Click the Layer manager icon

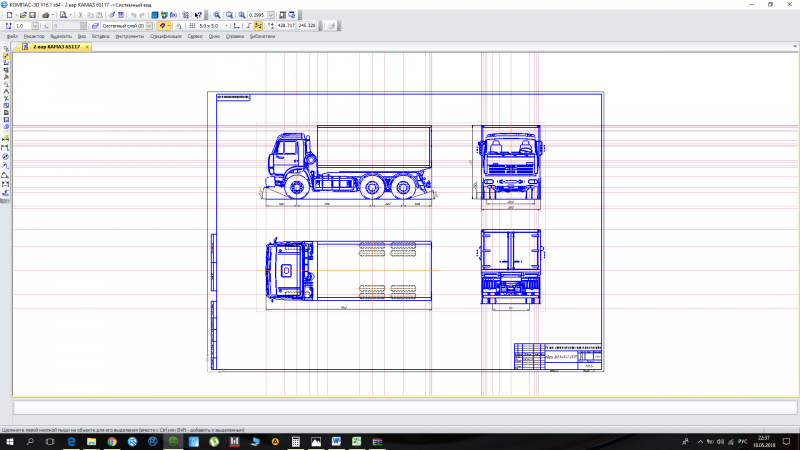pyautogui.click(x=95, y=26)
